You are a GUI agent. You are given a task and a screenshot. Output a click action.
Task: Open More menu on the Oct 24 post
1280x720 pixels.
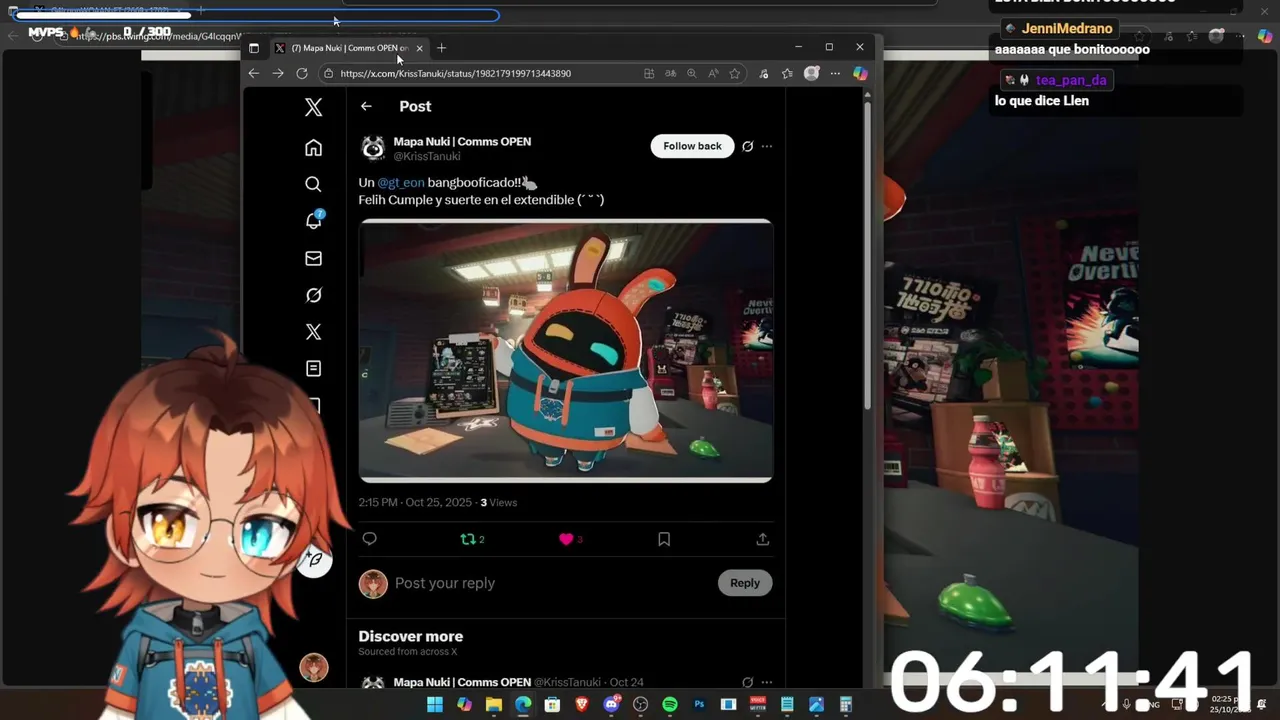click(x=767, y=682)
